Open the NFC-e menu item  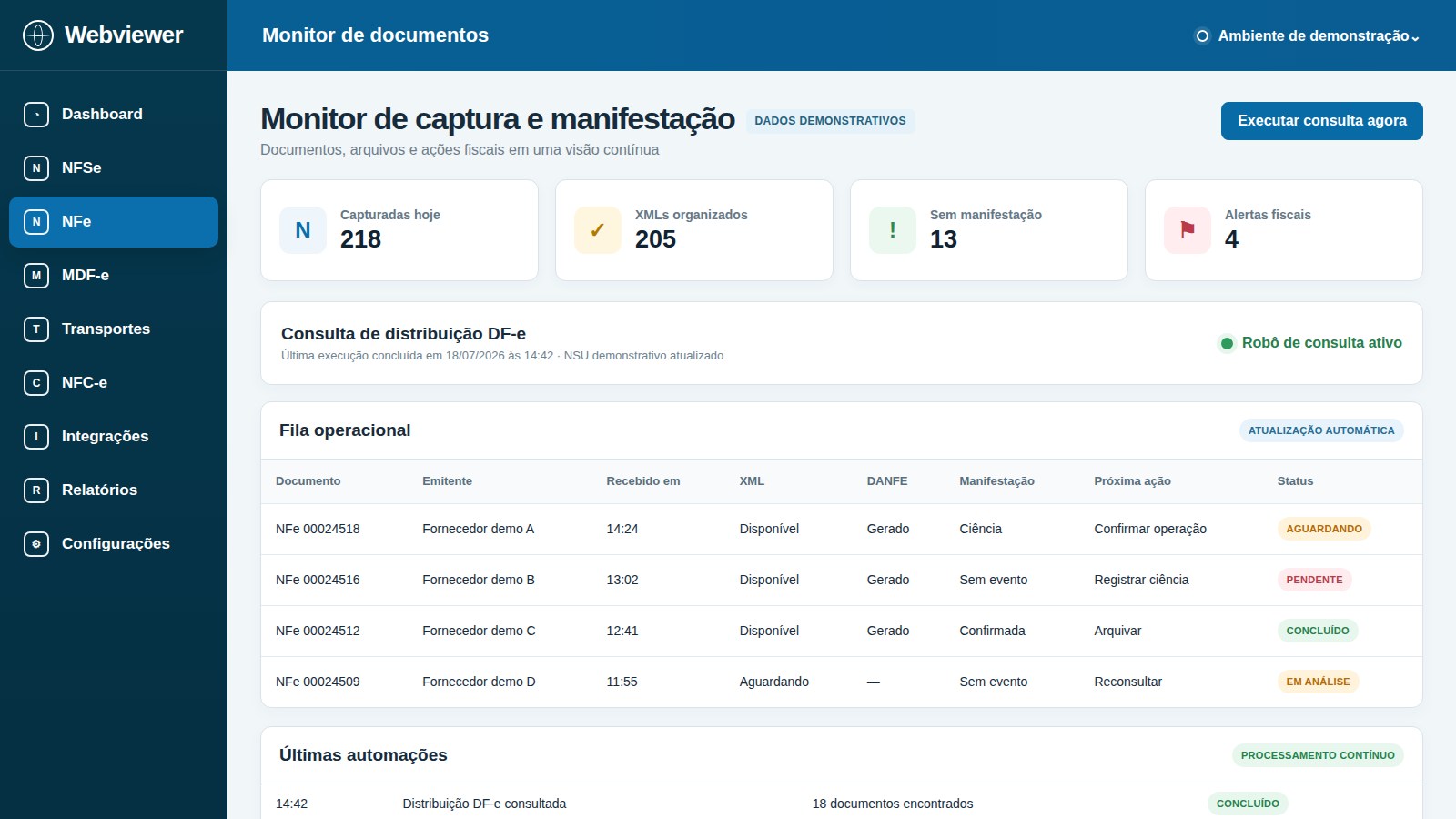pos(114,383)
